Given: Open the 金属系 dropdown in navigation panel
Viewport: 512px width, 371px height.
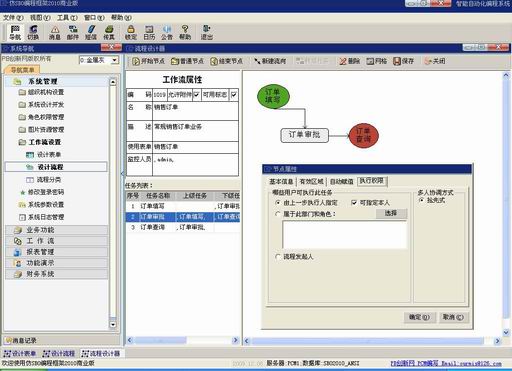Looking at the screenshot, I should pyautogui.click(x=115, y=60).
